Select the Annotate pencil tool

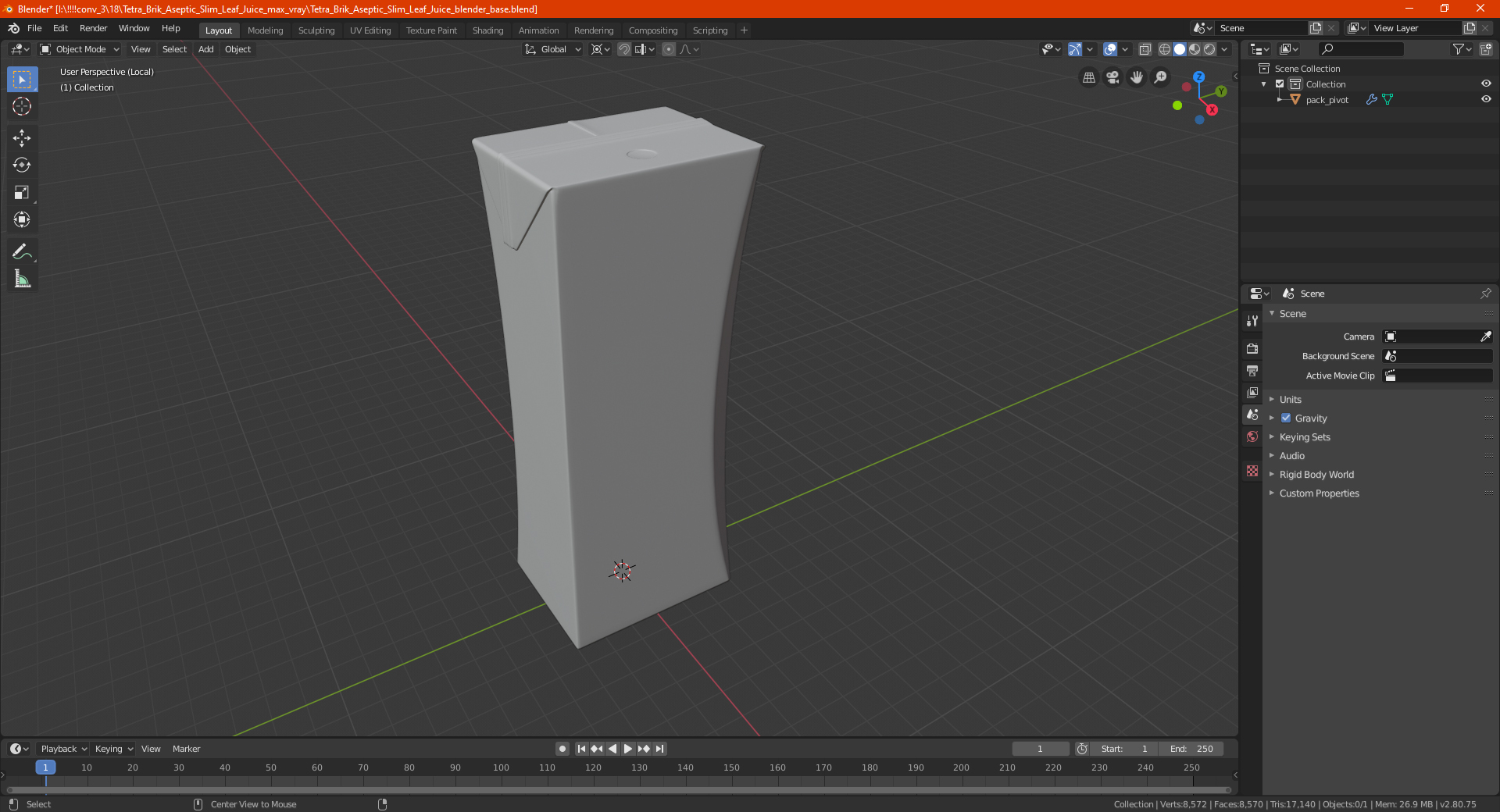22,251
